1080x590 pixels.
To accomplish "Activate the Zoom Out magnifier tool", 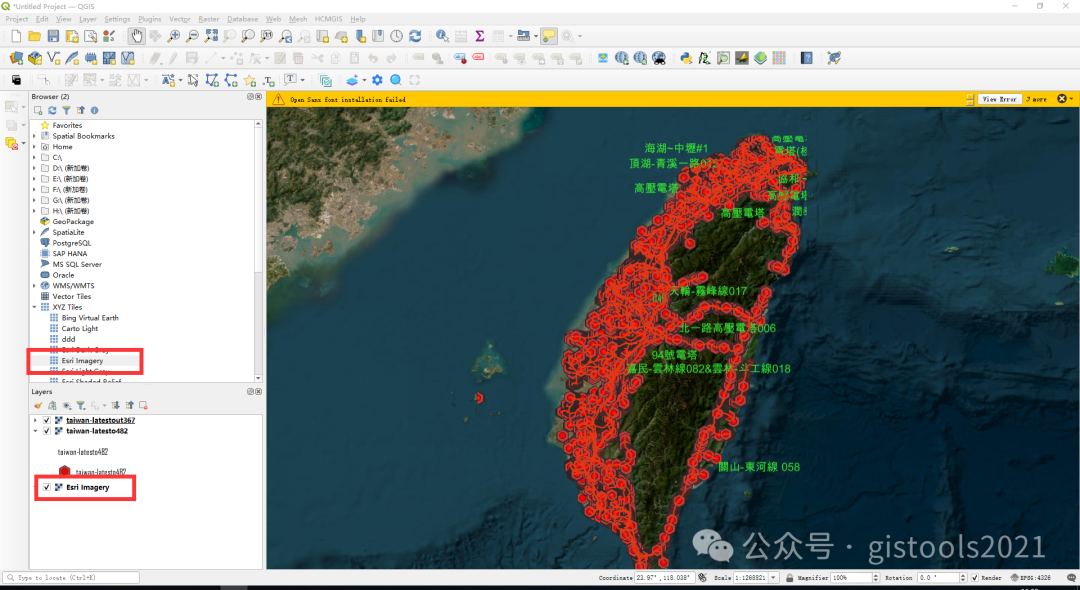I will coord(193,36).
